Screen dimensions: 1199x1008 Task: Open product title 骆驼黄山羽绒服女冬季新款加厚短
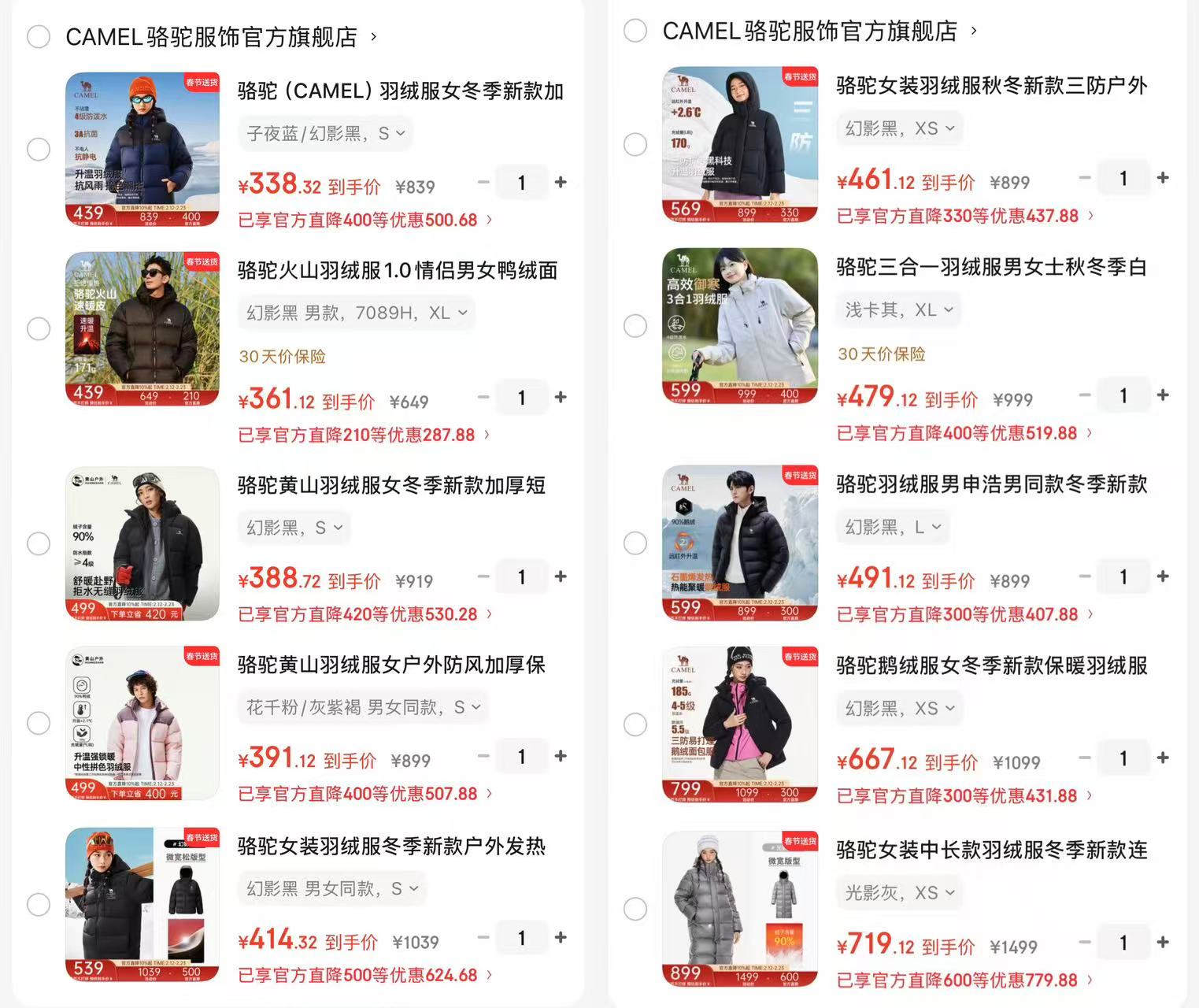[x=391, y=485]
